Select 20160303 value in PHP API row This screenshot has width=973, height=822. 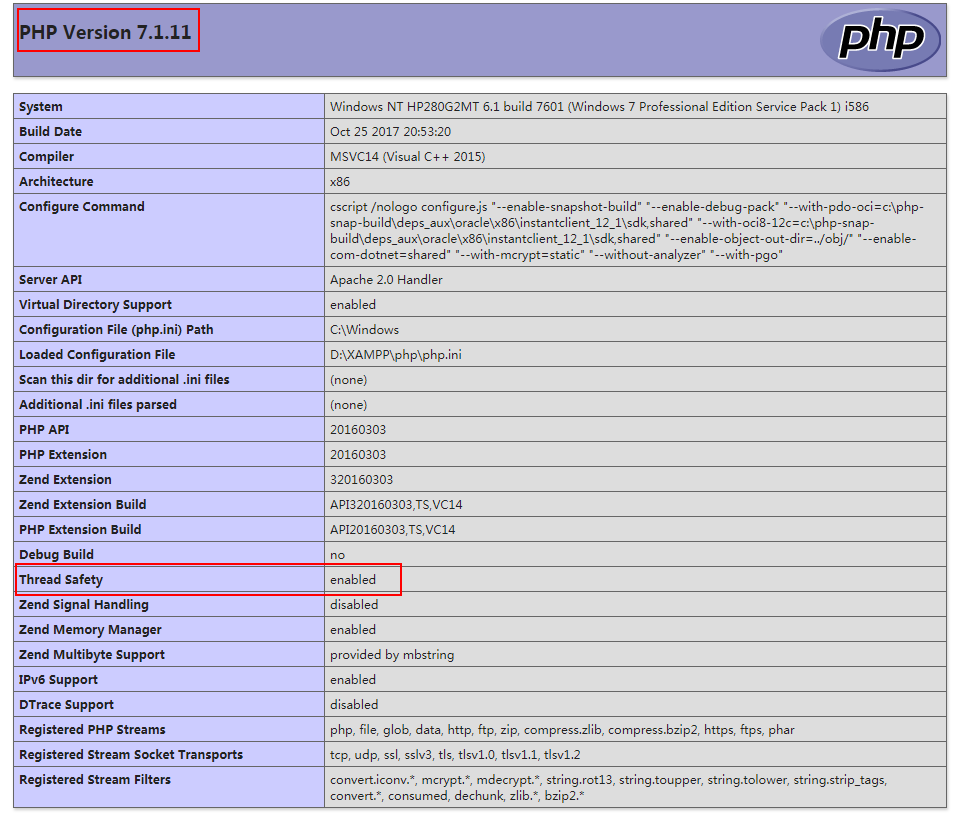pos(358,429)
